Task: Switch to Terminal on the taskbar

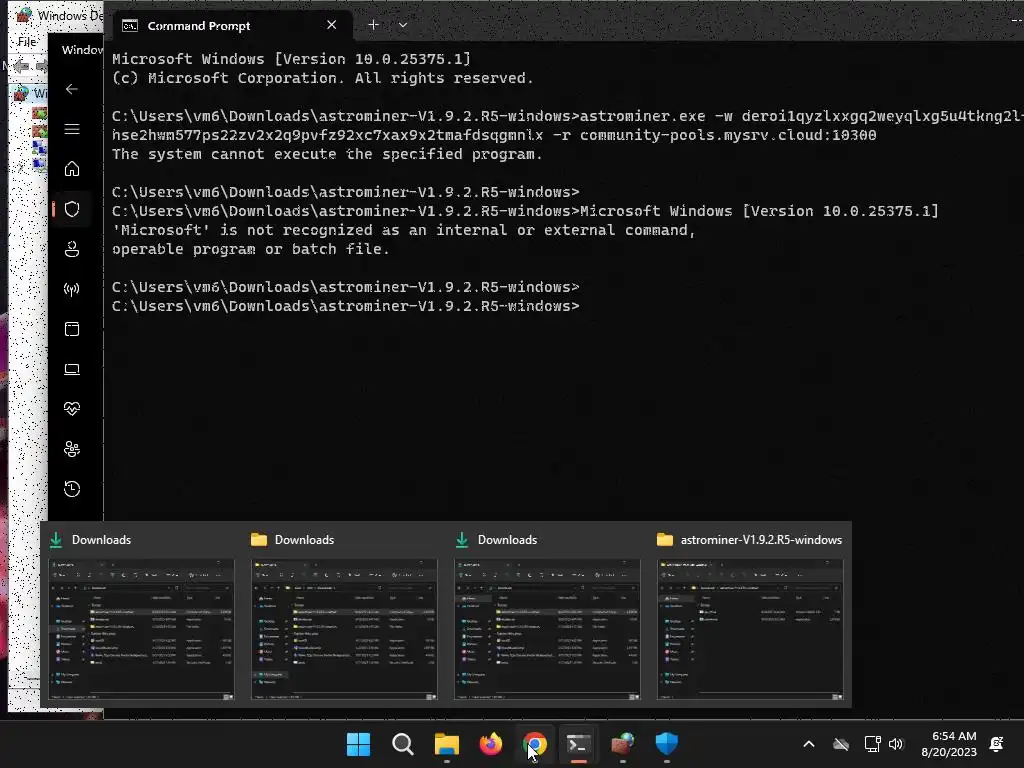Action: click(x=579, y=744)
